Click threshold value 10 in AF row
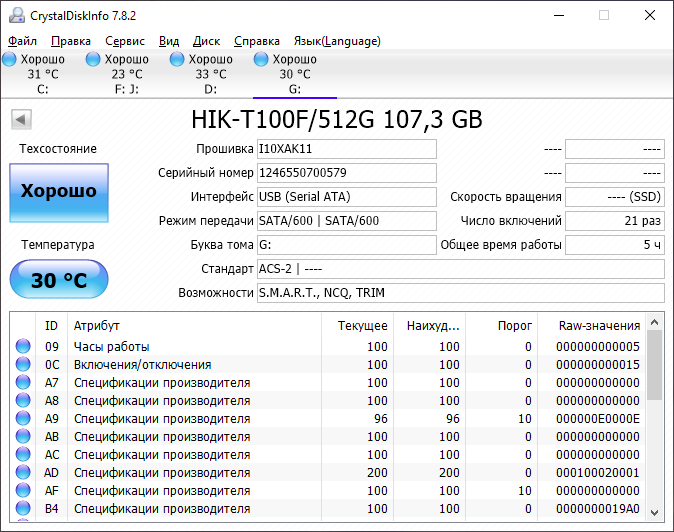 tap(524, 490)
